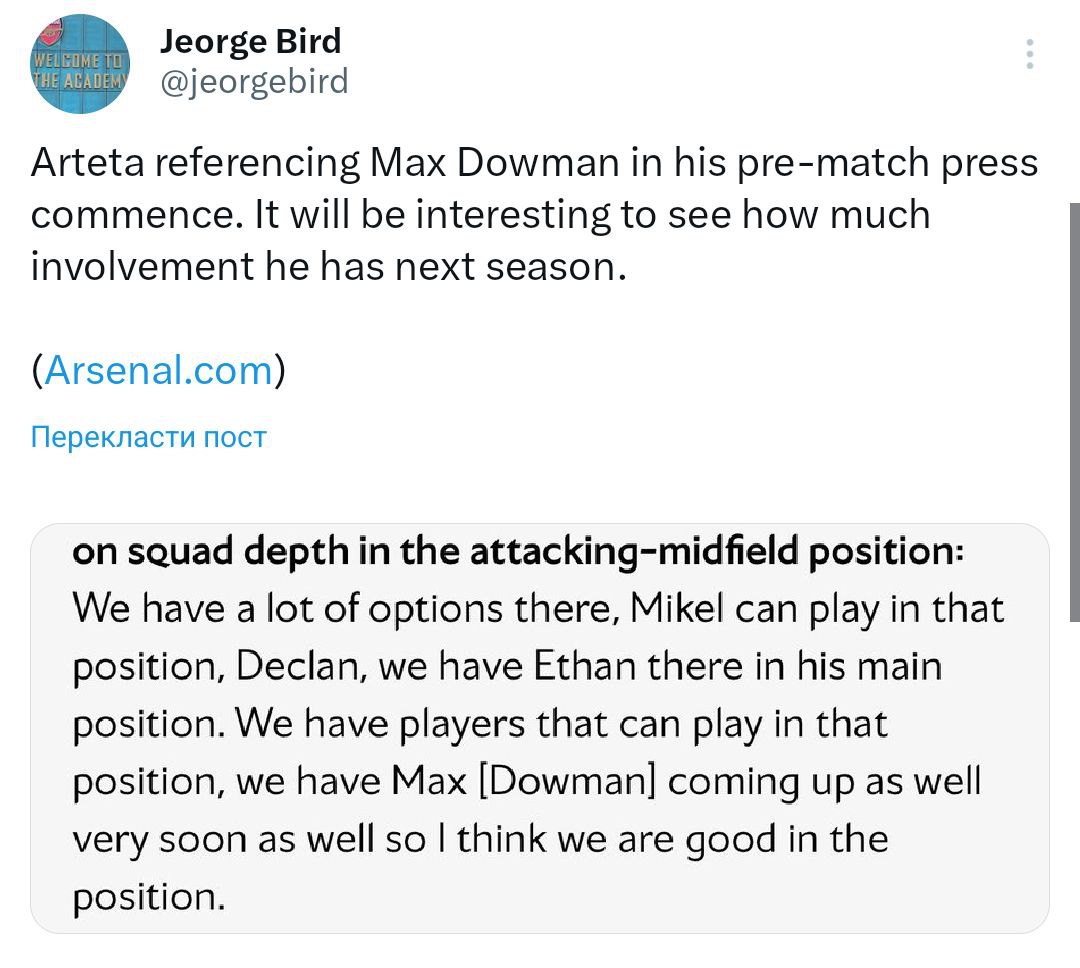Open the Arsenal.com link
The height and width of the screenshot is (968, 1080).
pos(159,370)
